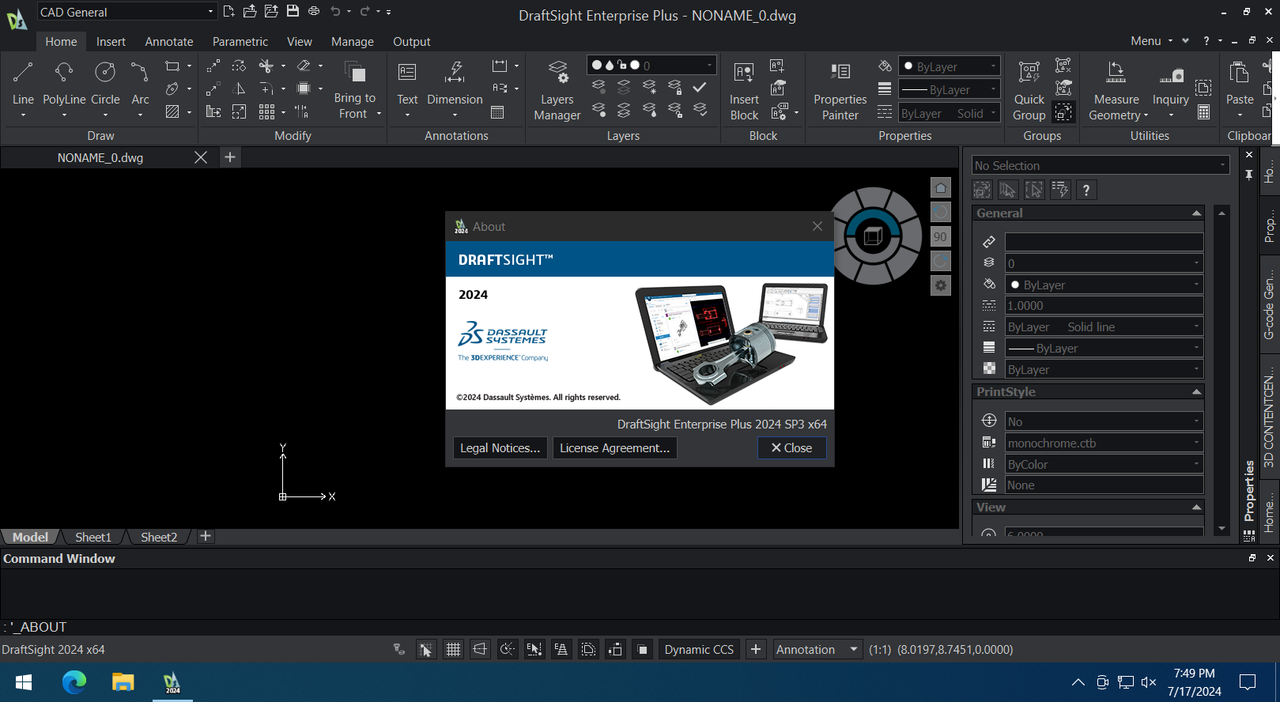
Task: Toggle entity snap button in status bar
Action: (534, 649)
